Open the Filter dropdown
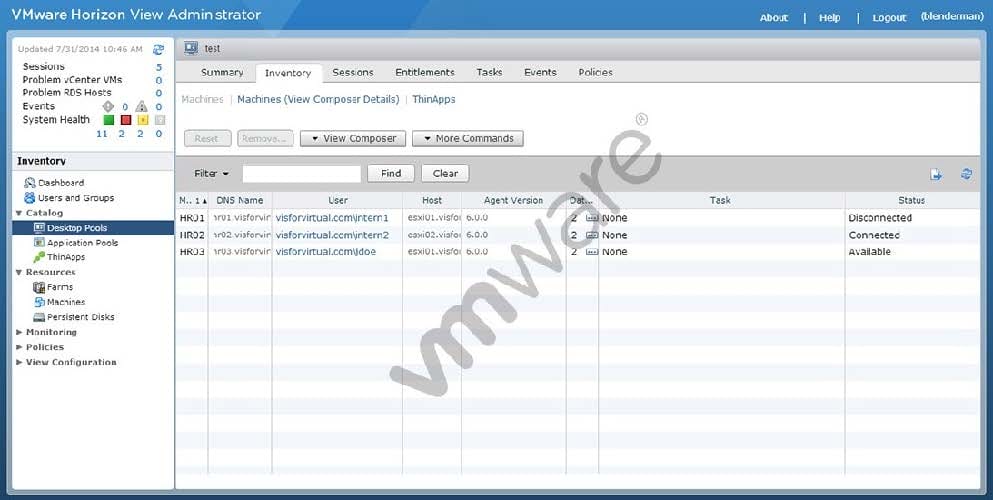The image size is (993, 500). point(212,173)
